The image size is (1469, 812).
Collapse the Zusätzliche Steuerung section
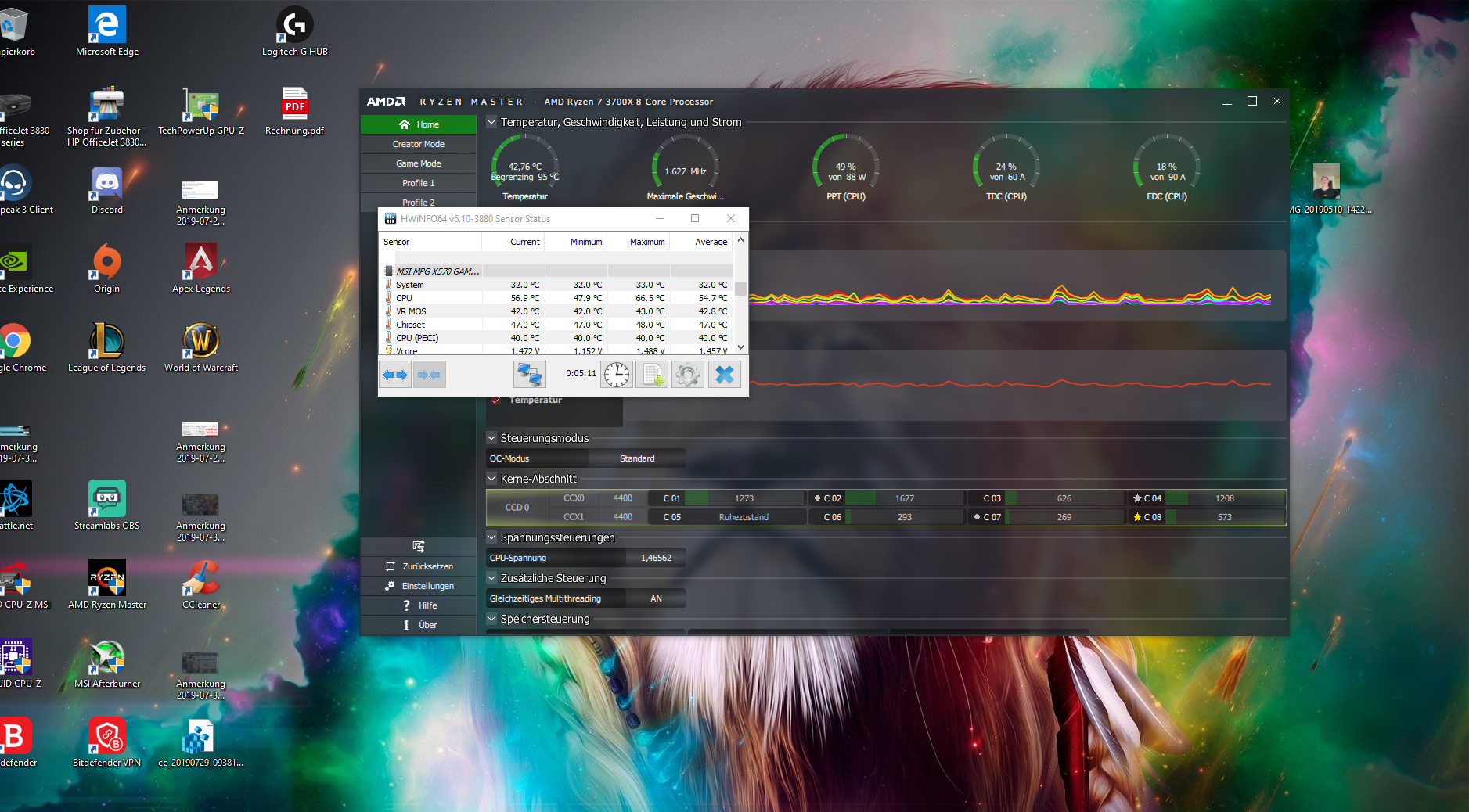coord(491,578)
